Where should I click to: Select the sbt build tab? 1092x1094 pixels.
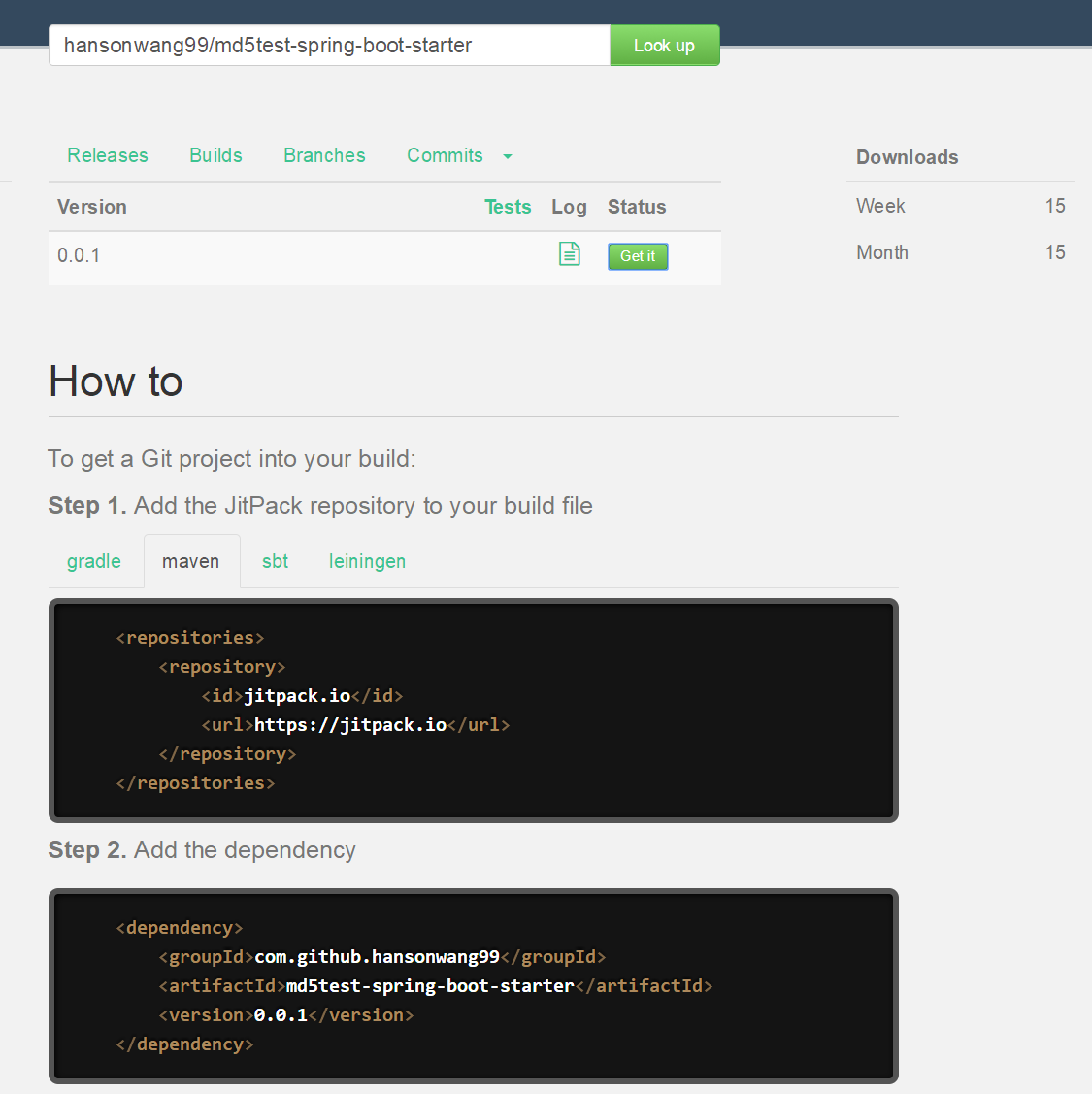pyautogui.click(x=275, y=561)
